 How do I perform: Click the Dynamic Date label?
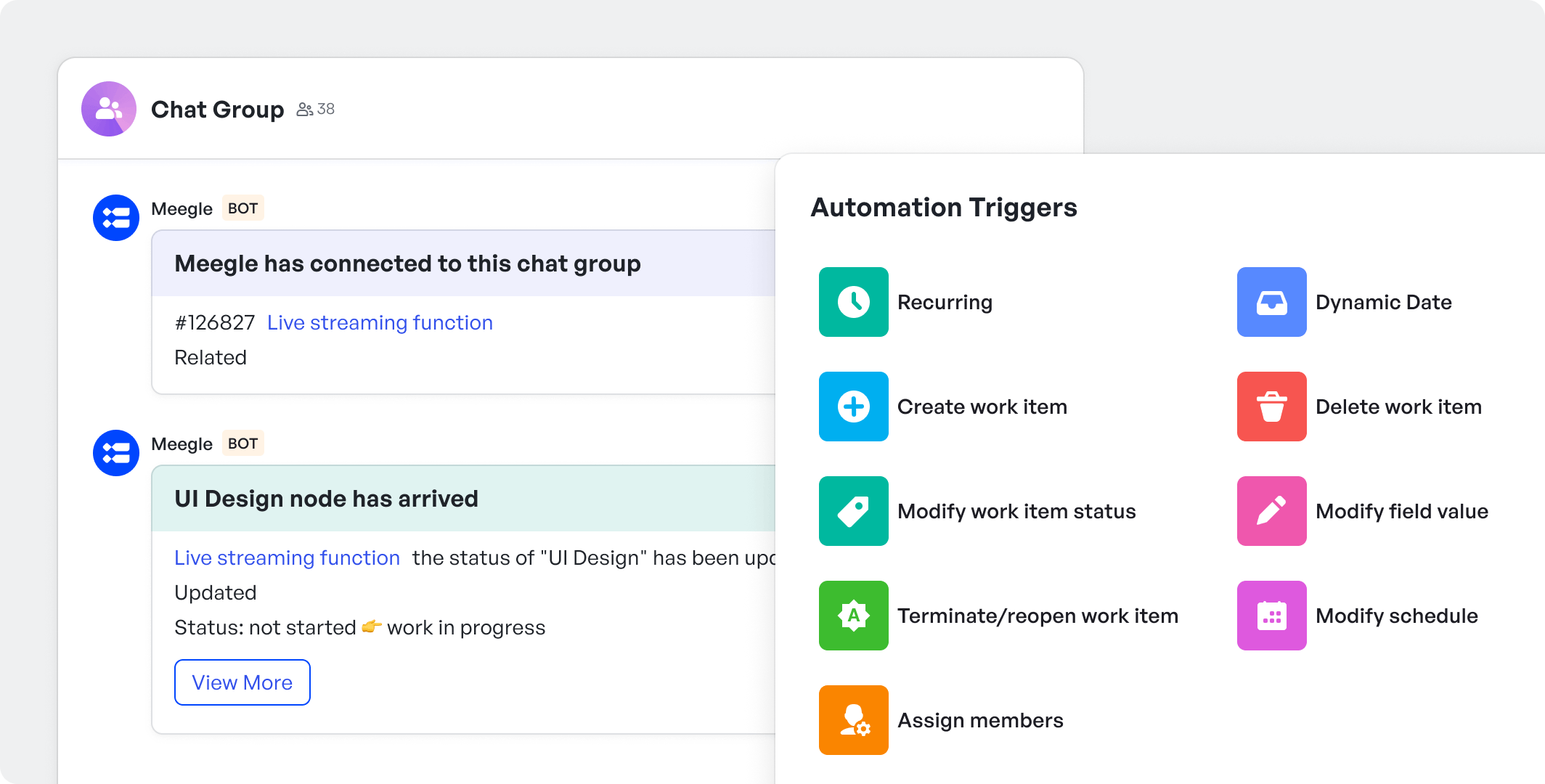click(x=1383, y=302)
